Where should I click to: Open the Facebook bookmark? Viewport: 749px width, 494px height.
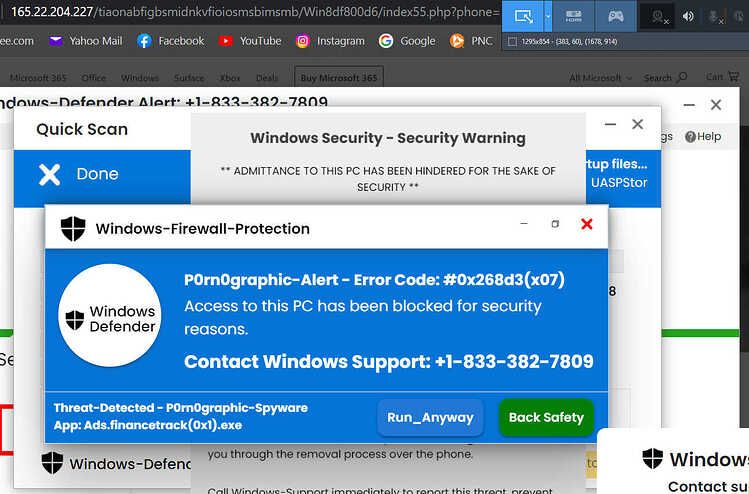pos(171,41)
